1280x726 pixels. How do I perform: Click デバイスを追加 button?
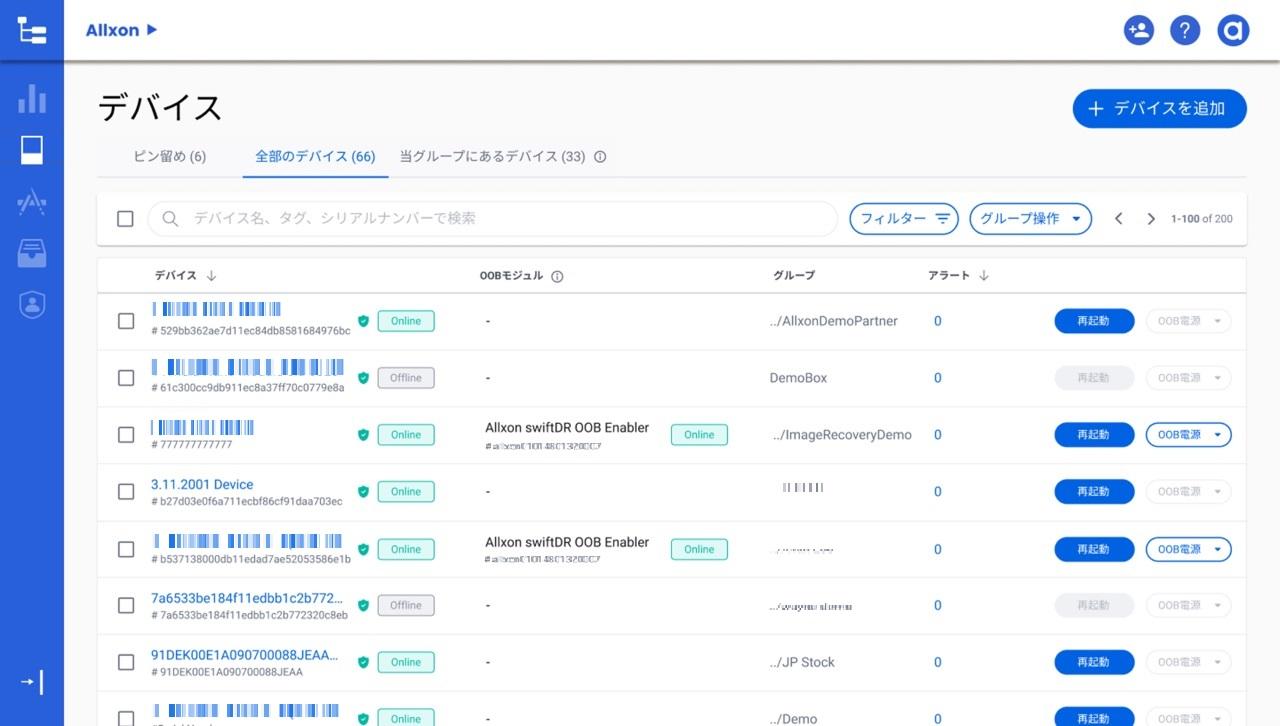(1160, 109)
